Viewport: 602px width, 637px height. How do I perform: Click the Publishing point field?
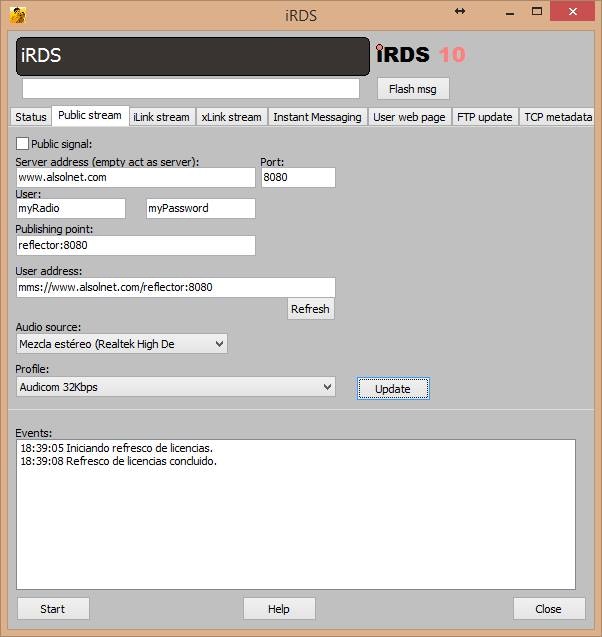[x=136, y=245]
